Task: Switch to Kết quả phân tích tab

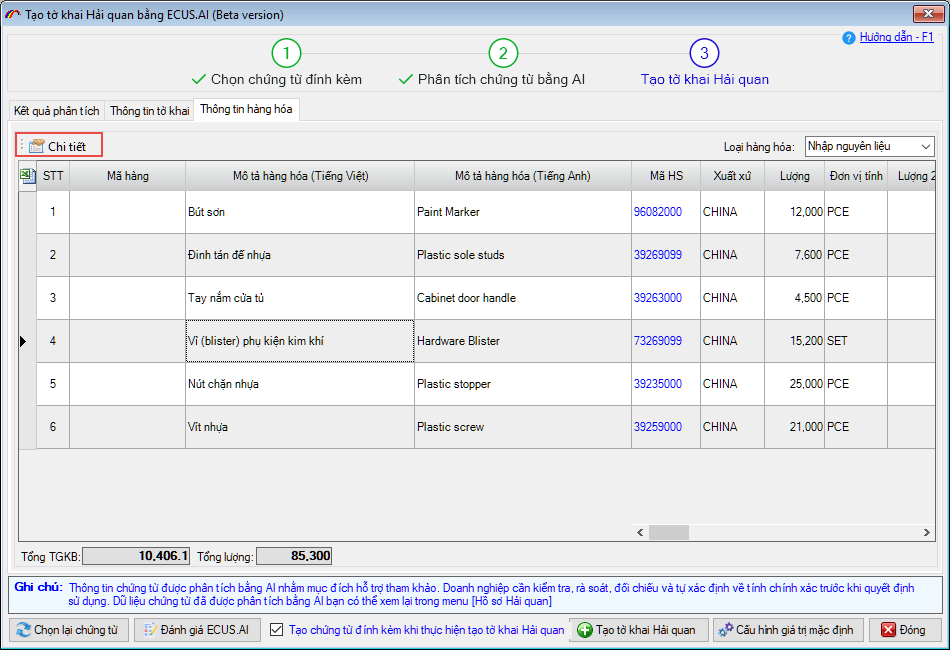Action: point(57,110)
